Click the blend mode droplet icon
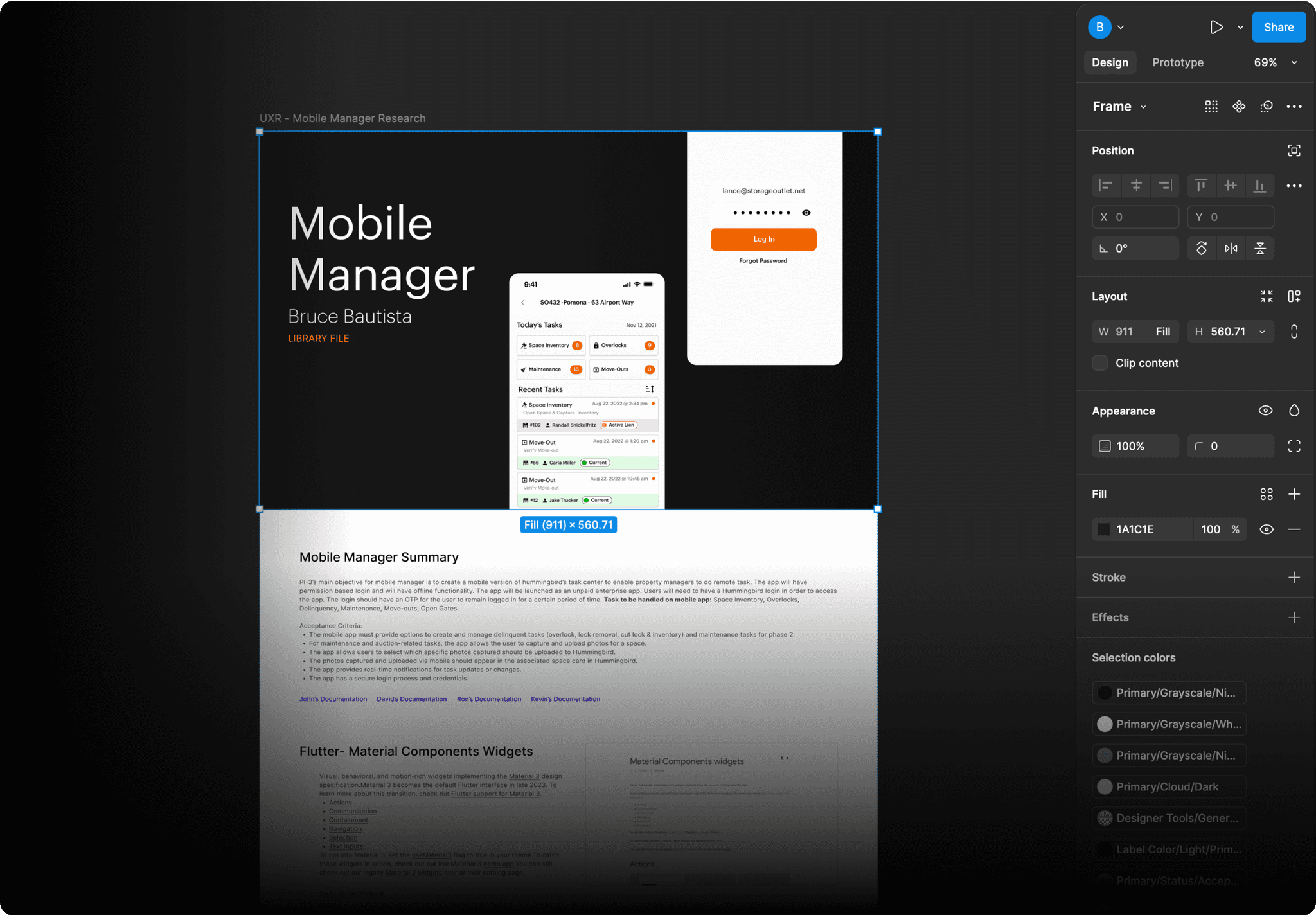Image resolution: width=1316 pixels, height=915 pixels. (x=1294, y=411)
